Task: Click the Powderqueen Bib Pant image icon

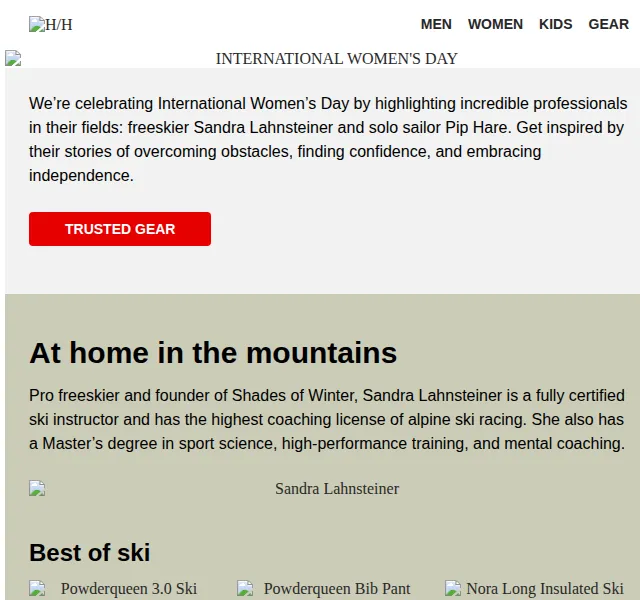Action: pos(245,589)
